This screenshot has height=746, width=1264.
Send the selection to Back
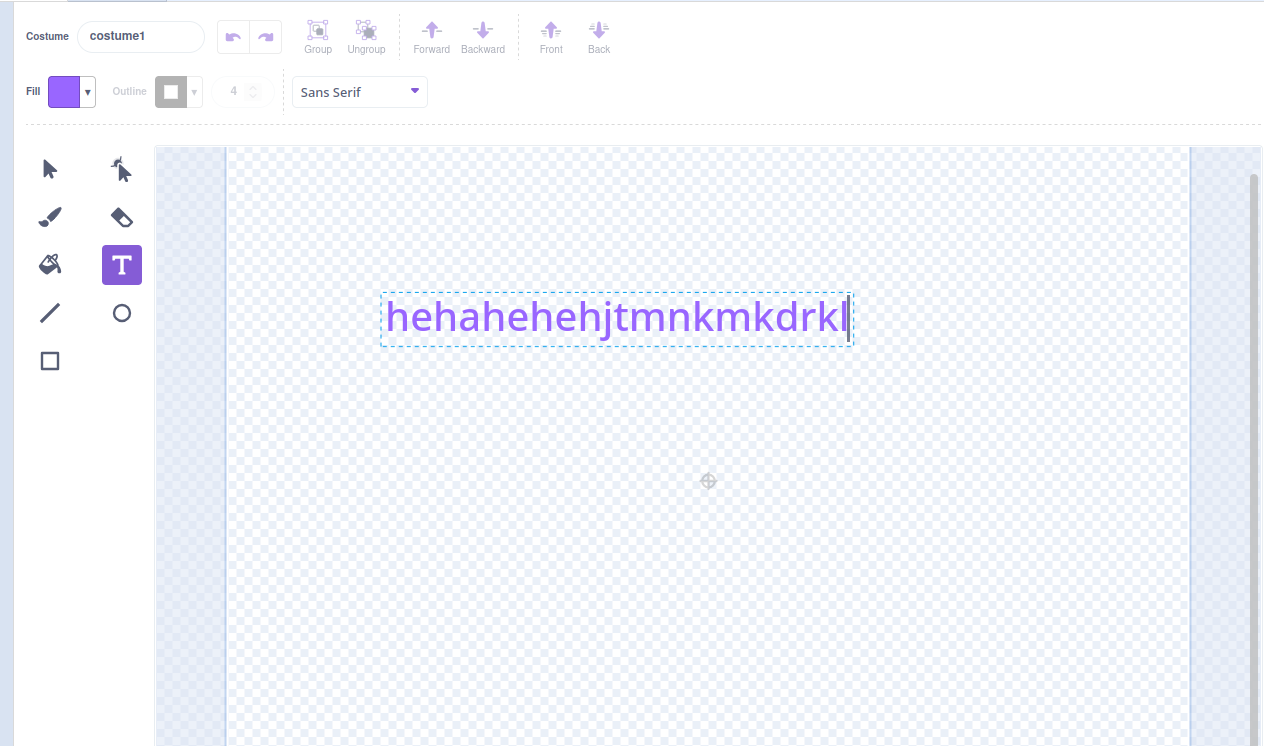[x=599, y=36]
